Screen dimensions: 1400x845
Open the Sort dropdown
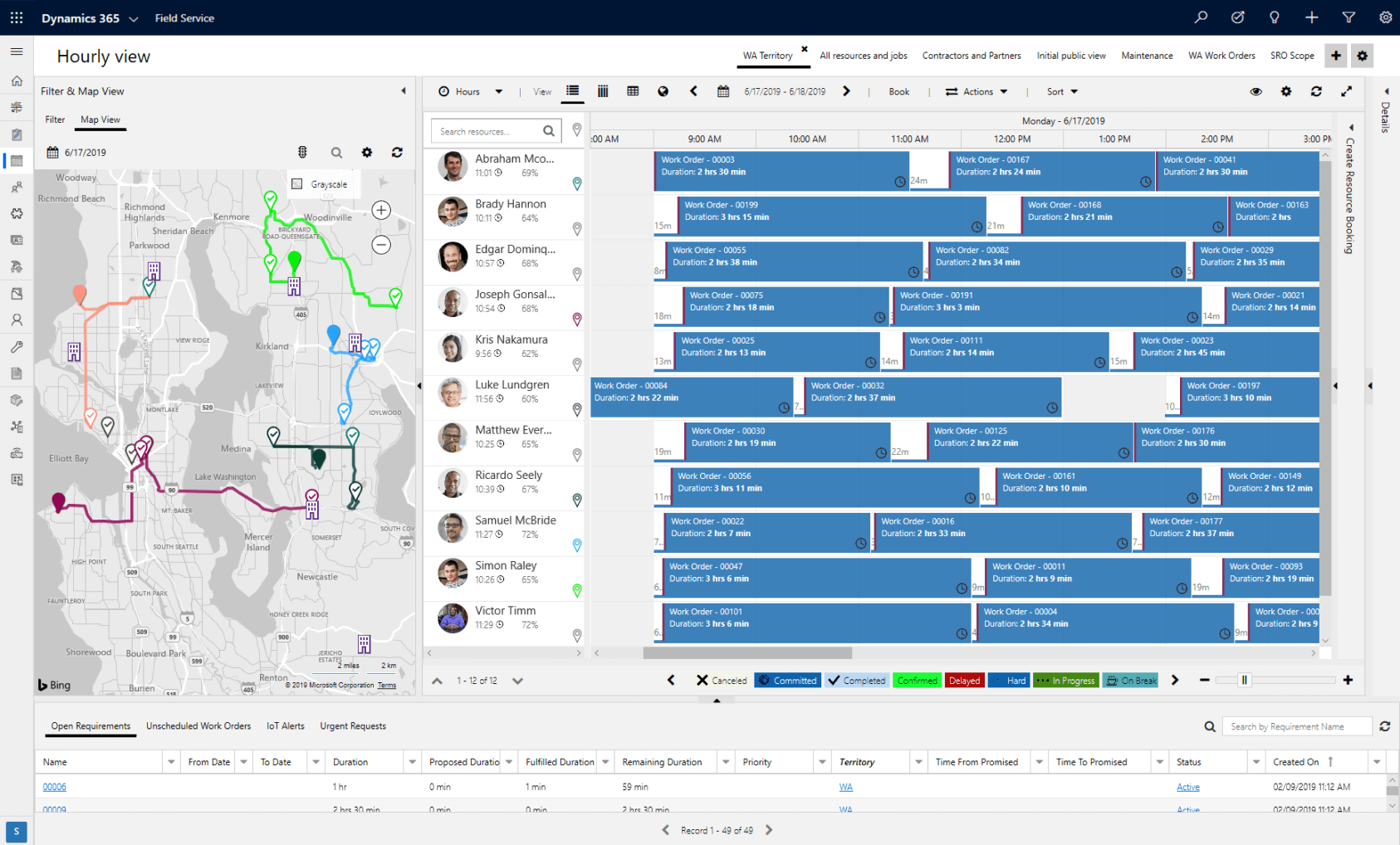1061,91
